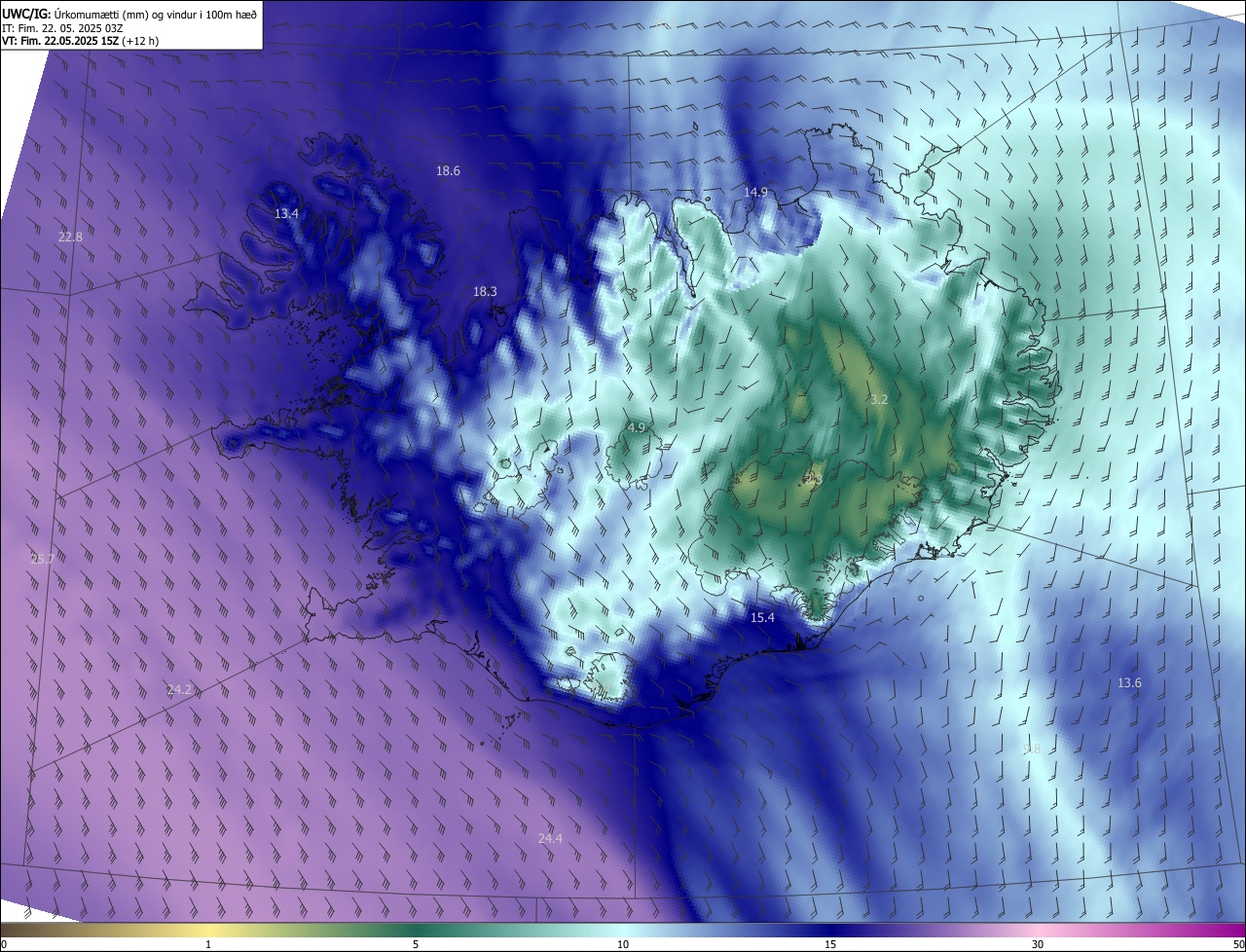
Task: Click the pink color bar segment above 30
Action: [x=1038, y=930]
